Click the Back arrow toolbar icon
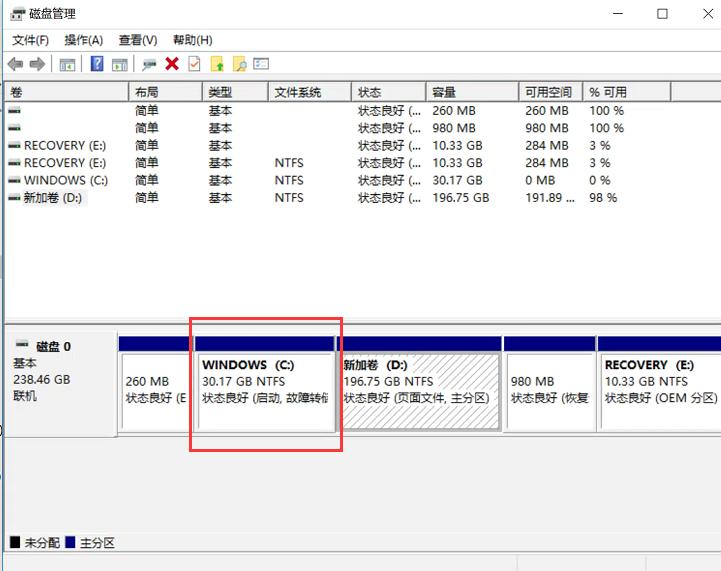Screen dimensions: 721x571 click(x=16, y=64)
